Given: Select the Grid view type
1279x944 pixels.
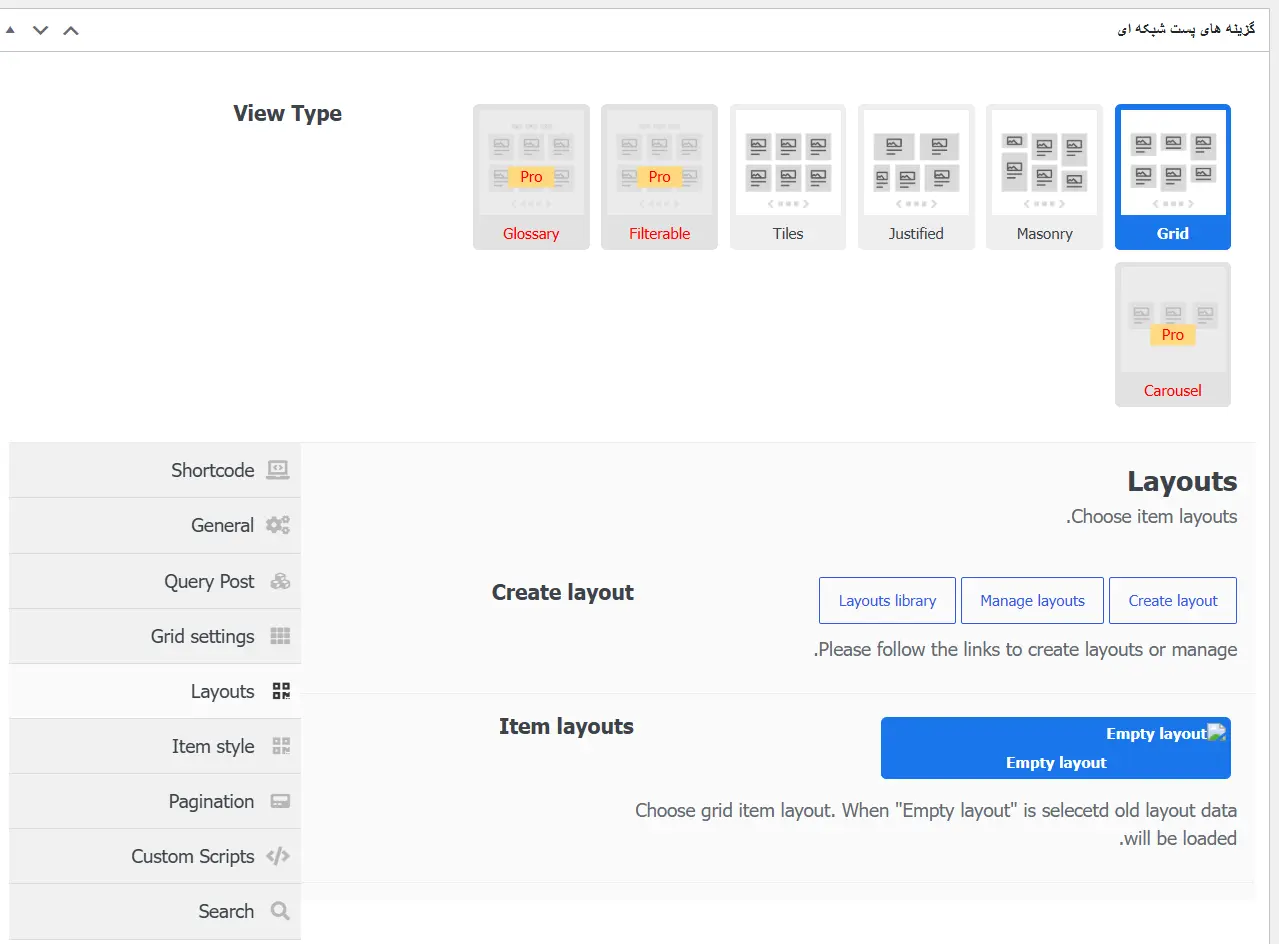Looking at the screenshot, I should point(1173,177).
